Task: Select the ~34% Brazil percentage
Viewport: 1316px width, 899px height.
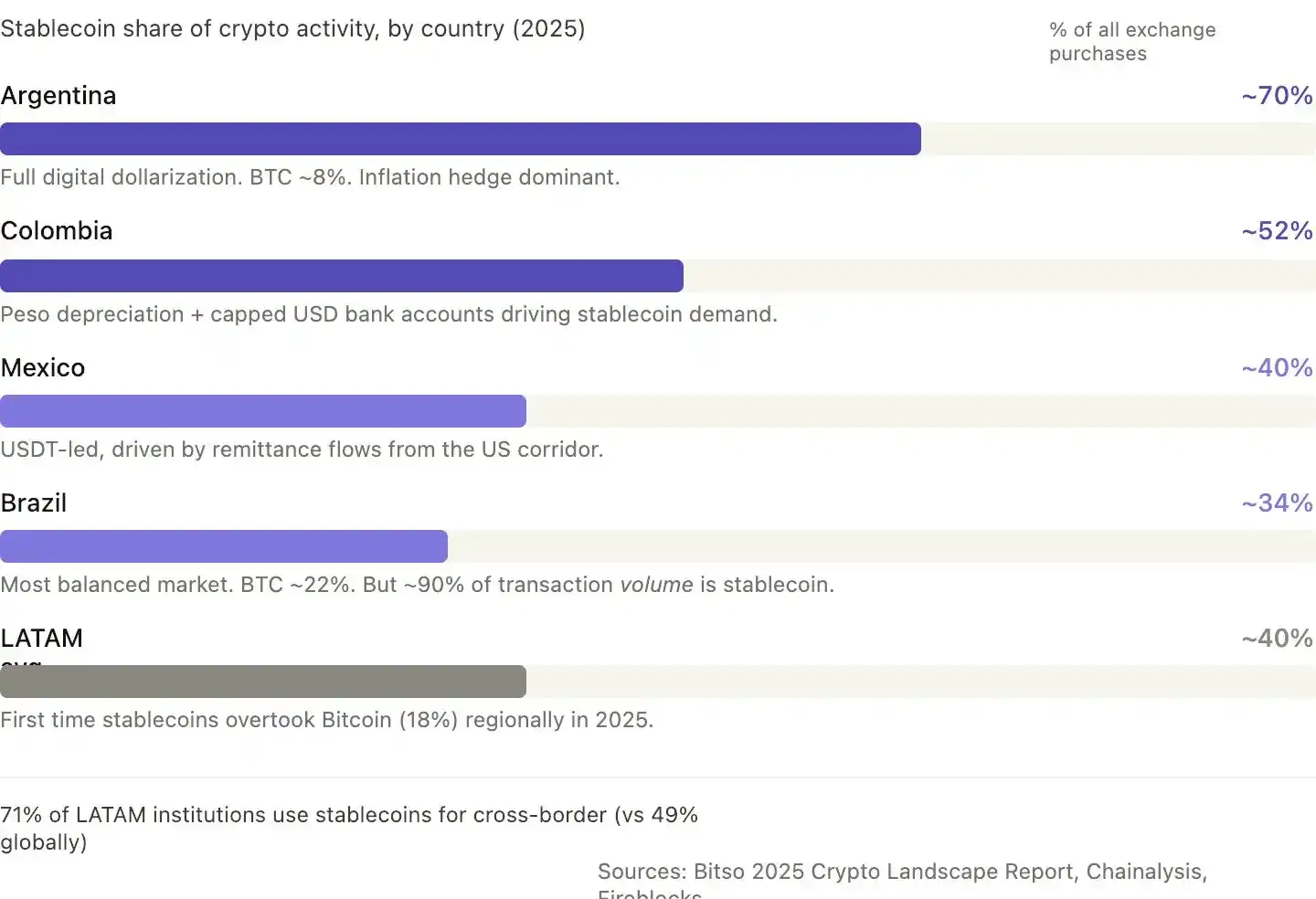Action: coord(1278,503)
